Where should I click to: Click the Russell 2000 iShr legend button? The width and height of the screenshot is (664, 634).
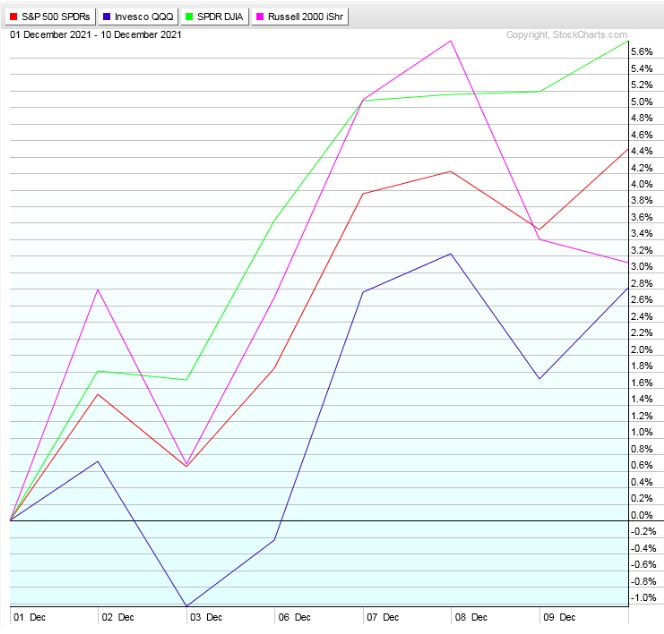tap(300, 17)
